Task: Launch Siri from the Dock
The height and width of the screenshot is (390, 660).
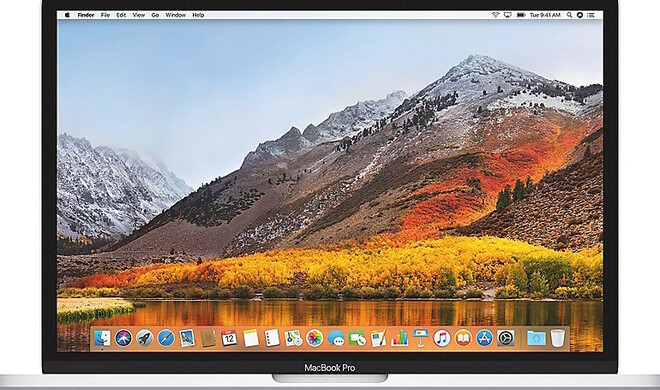Action: (123, 338)
